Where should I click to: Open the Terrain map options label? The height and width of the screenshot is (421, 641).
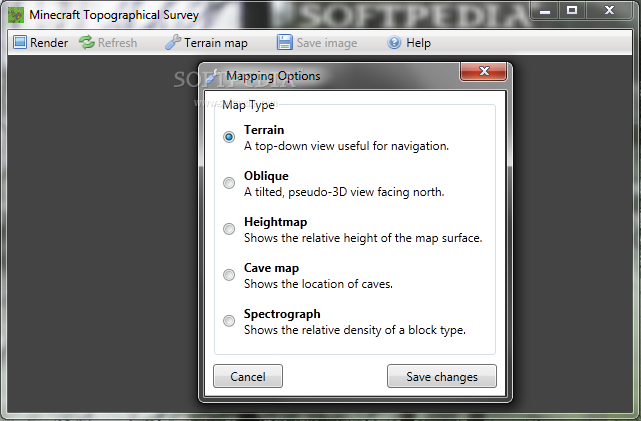[x=216, y=43]
